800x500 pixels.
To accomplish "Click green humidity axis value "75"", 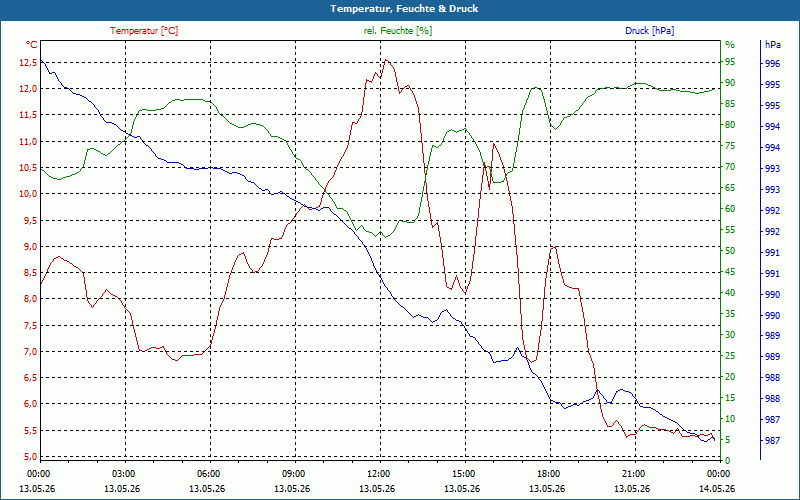I will 730,146.
